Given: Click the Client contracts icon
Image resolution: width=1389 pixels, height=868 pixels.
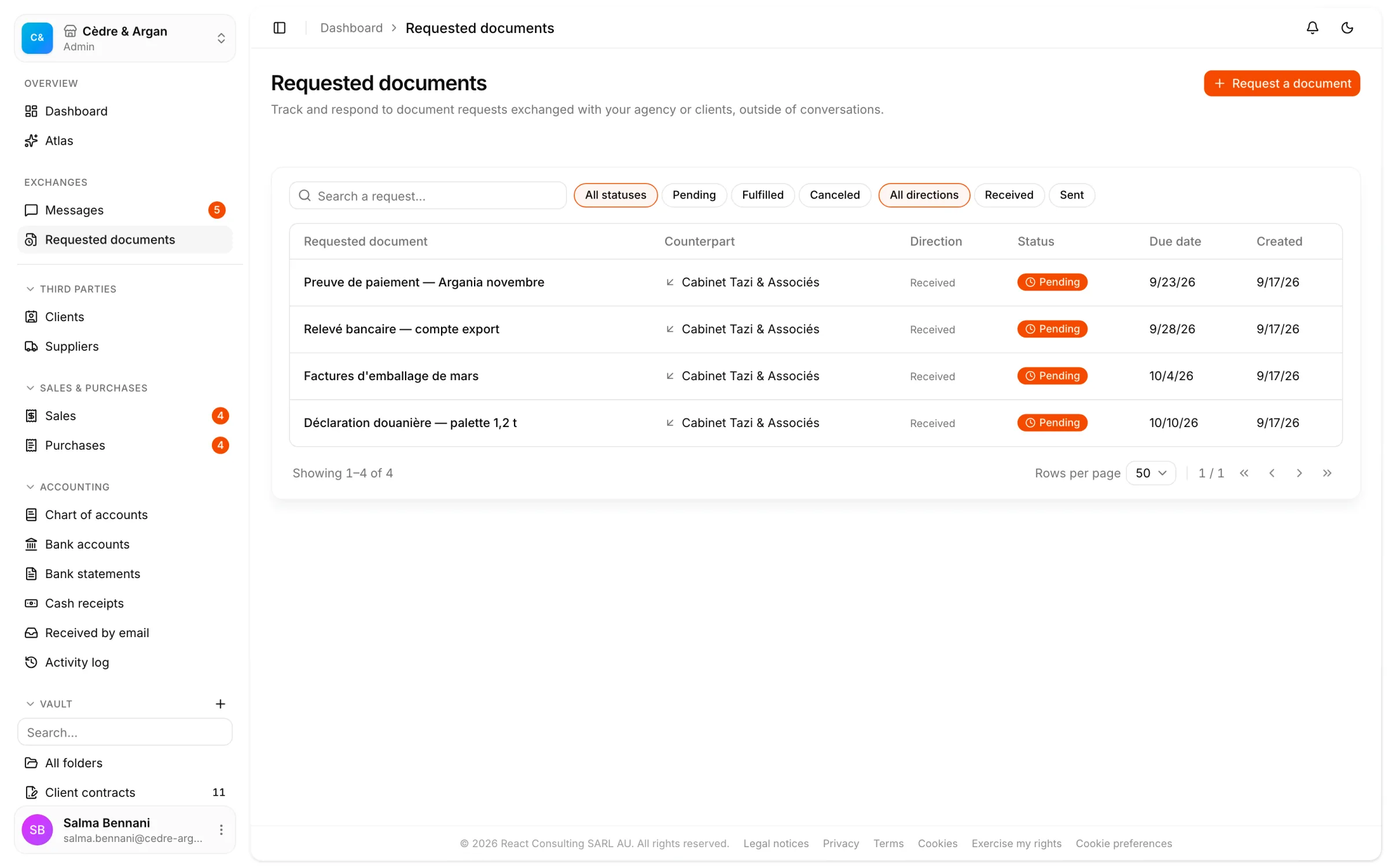Looking at the screenshot, I should [x=31, y=792].
